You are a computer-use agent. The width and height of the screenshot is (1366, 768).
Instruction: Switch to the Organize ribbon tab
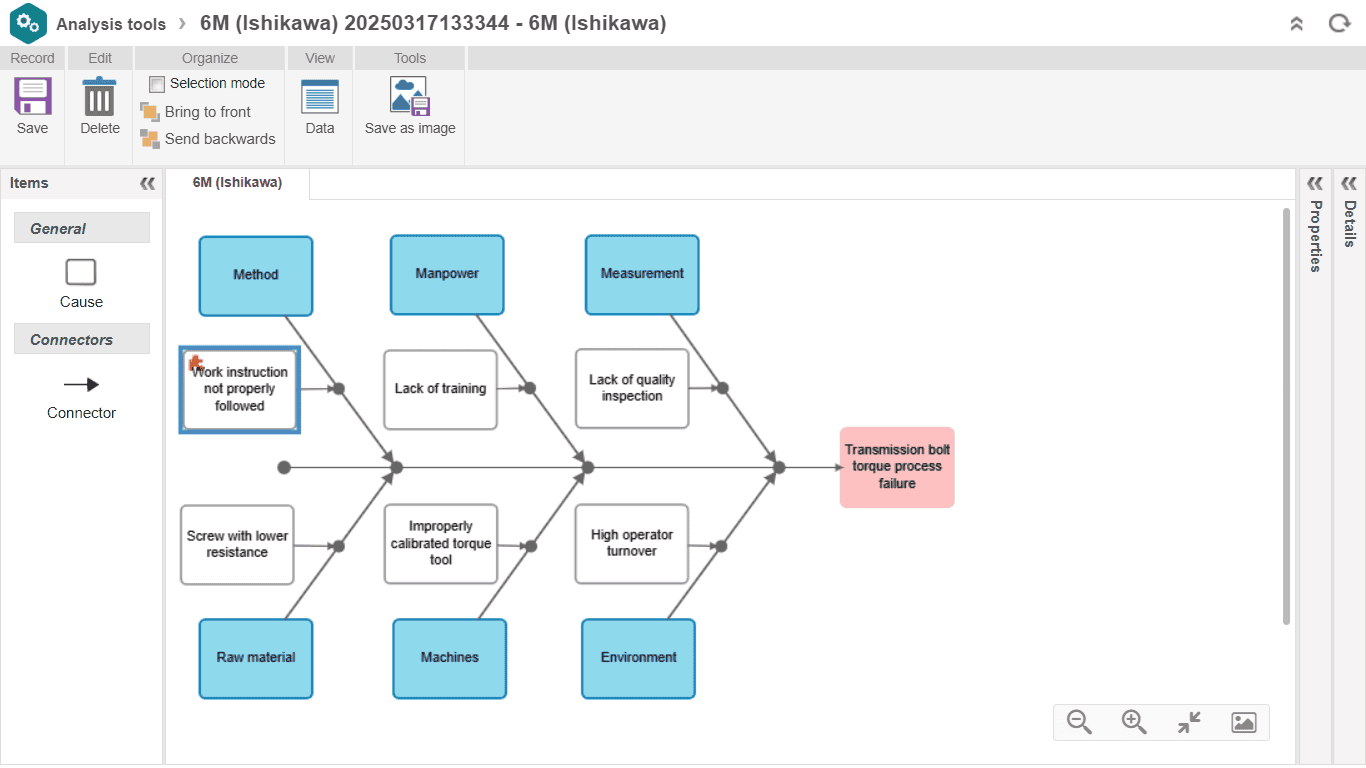tap(208, 58)
